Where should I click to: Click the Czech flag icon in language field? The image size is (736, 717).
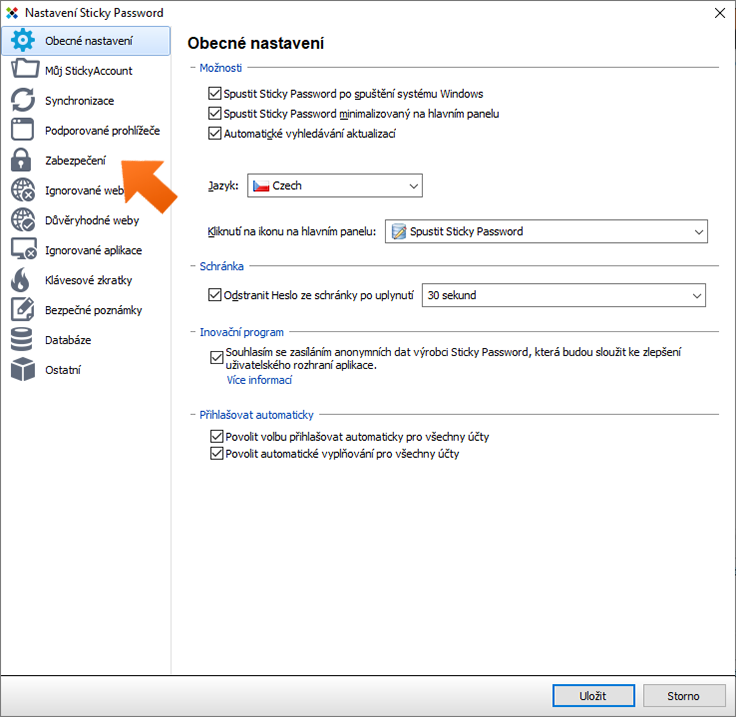[x=261, y=186]
